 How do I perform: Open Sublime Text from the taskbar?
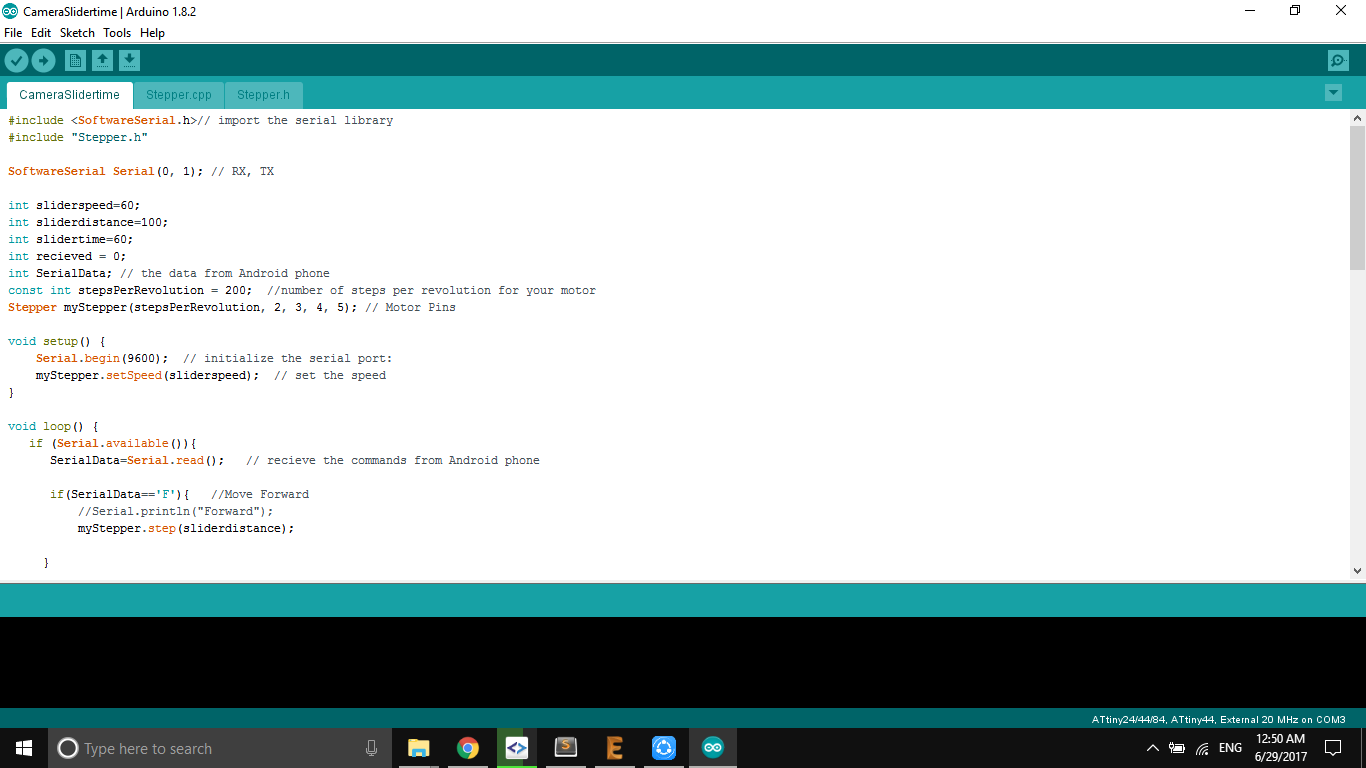(x=565, y=748)
